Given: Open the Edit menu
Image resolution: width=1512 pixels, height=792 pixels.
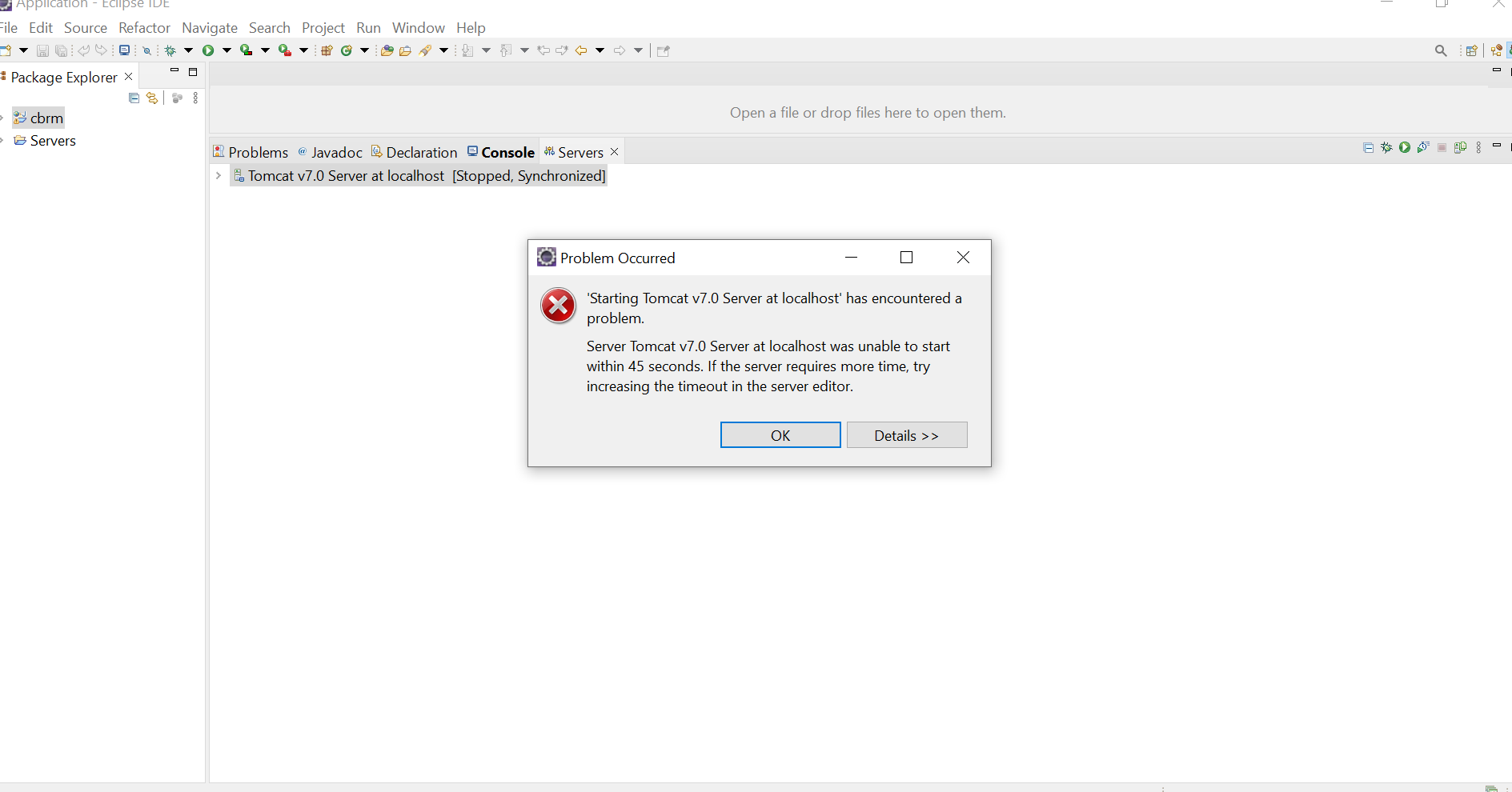Looking at the screenshot, I should pyautogui.click(x=41, y=28).
